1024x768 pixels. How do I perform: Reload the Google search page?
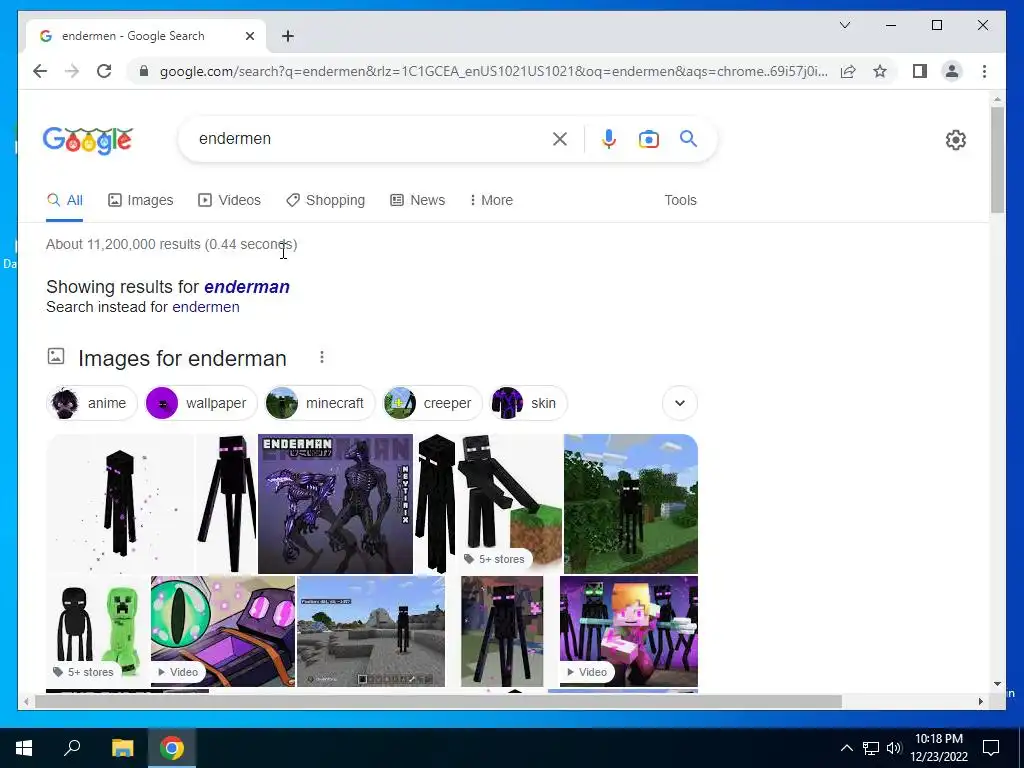tap(104, 71)
